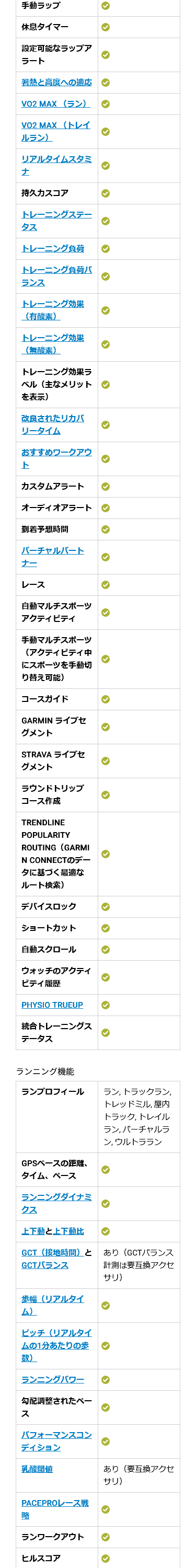This screenshot has width=196, height=1568.
Task: Open the トレーニング効果（有酸素） link
Action: (53, 310)
